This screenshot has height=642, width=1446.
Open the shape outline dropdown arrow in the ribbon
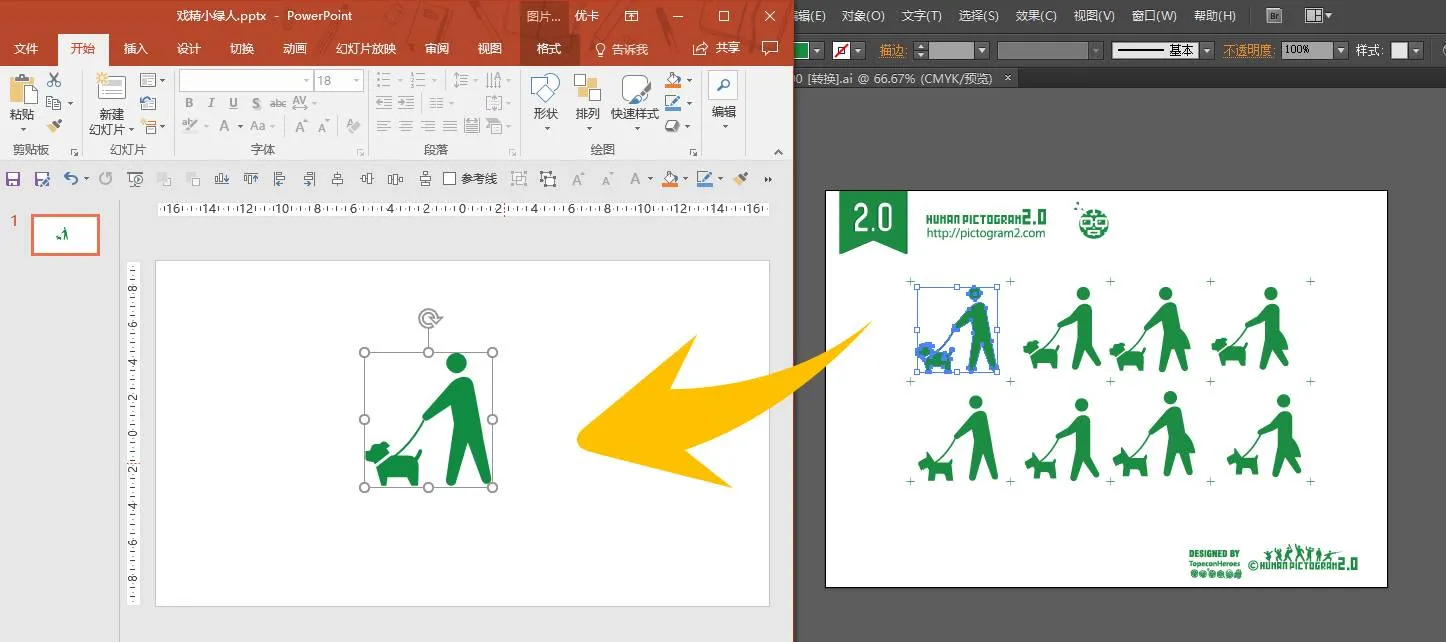[x=689, y=103]
